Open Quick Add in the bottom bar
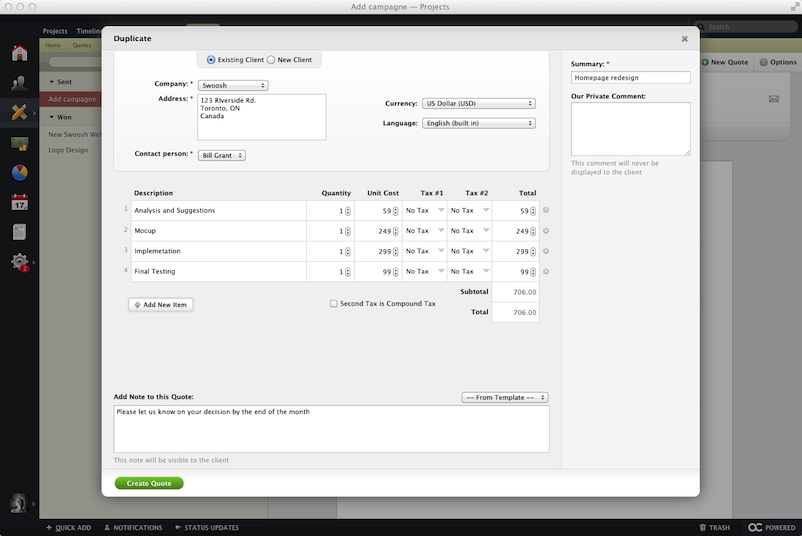This screenshot has height=536, width=802. (x=69, y=527)
